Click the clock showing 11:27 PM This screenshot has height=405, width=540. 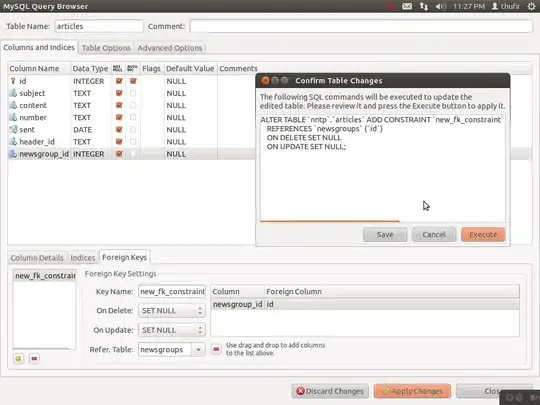click(x=469, y=6)
